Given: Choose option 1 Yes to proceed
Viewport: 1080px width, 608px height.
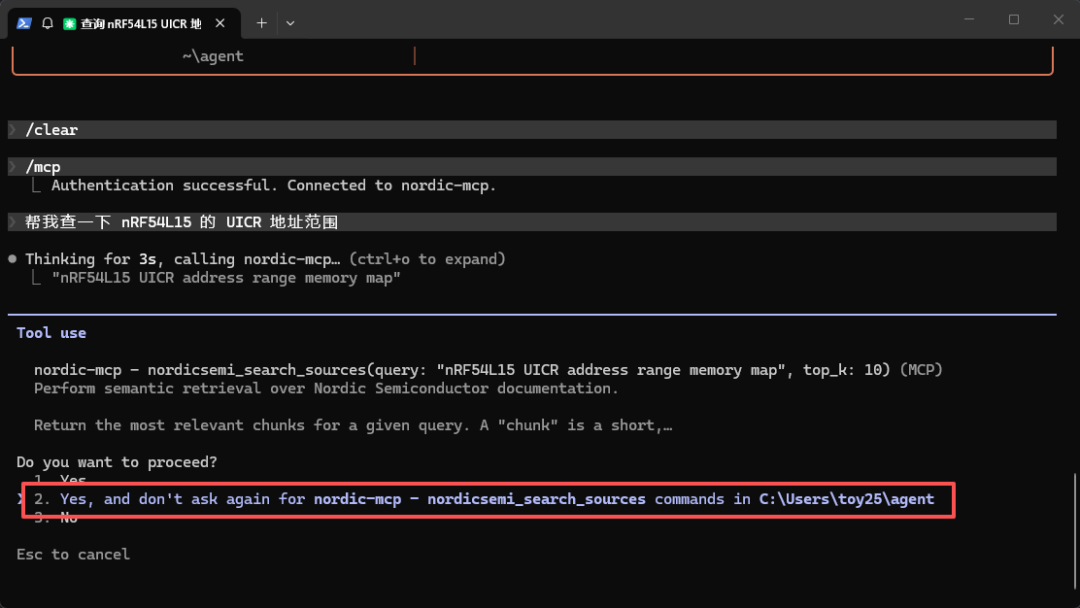Looking at the screenshot, I should click(61, 478).
